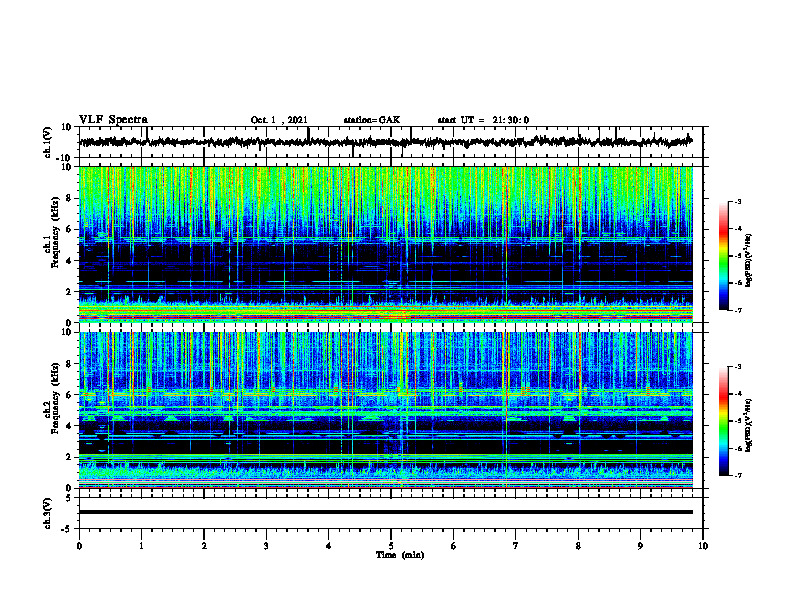Image resolution: width=792 pixels, height=612 pixels.
Task: Click the "5" tick on ch.3(V) axis
Action: tap(69, 498)
